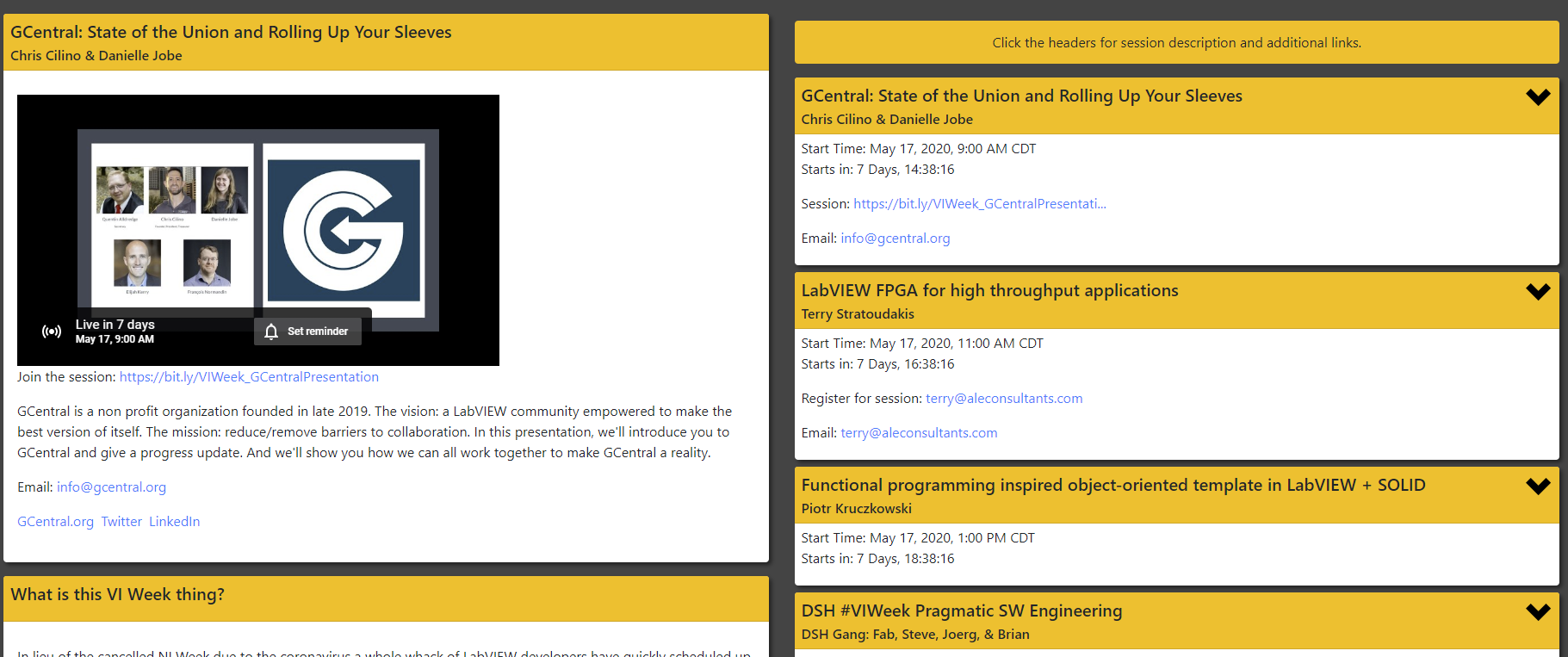Click the Set reminder bell button
Viewport: 1568px width, 657px height.
[307, 332]
